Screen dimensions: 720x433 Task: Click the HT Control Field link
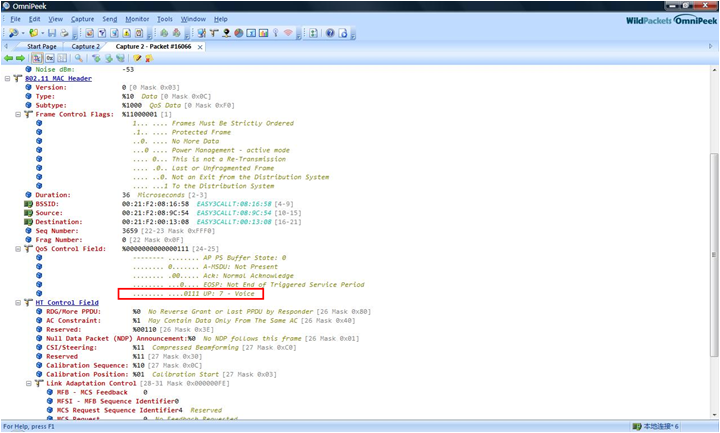[67, 303]
